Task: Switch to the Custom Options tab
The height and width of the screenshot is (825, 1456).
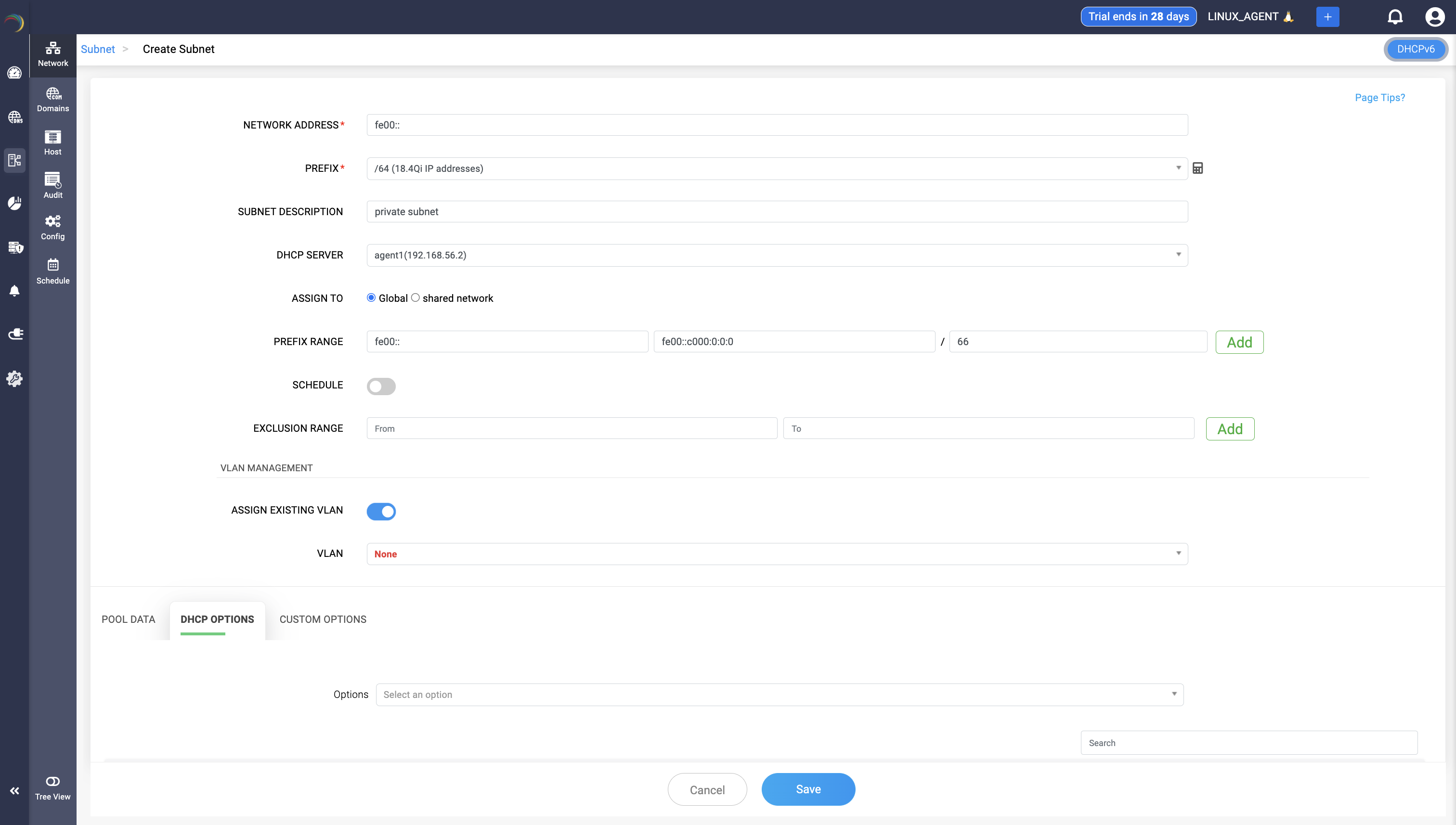Action: [323, 619]
